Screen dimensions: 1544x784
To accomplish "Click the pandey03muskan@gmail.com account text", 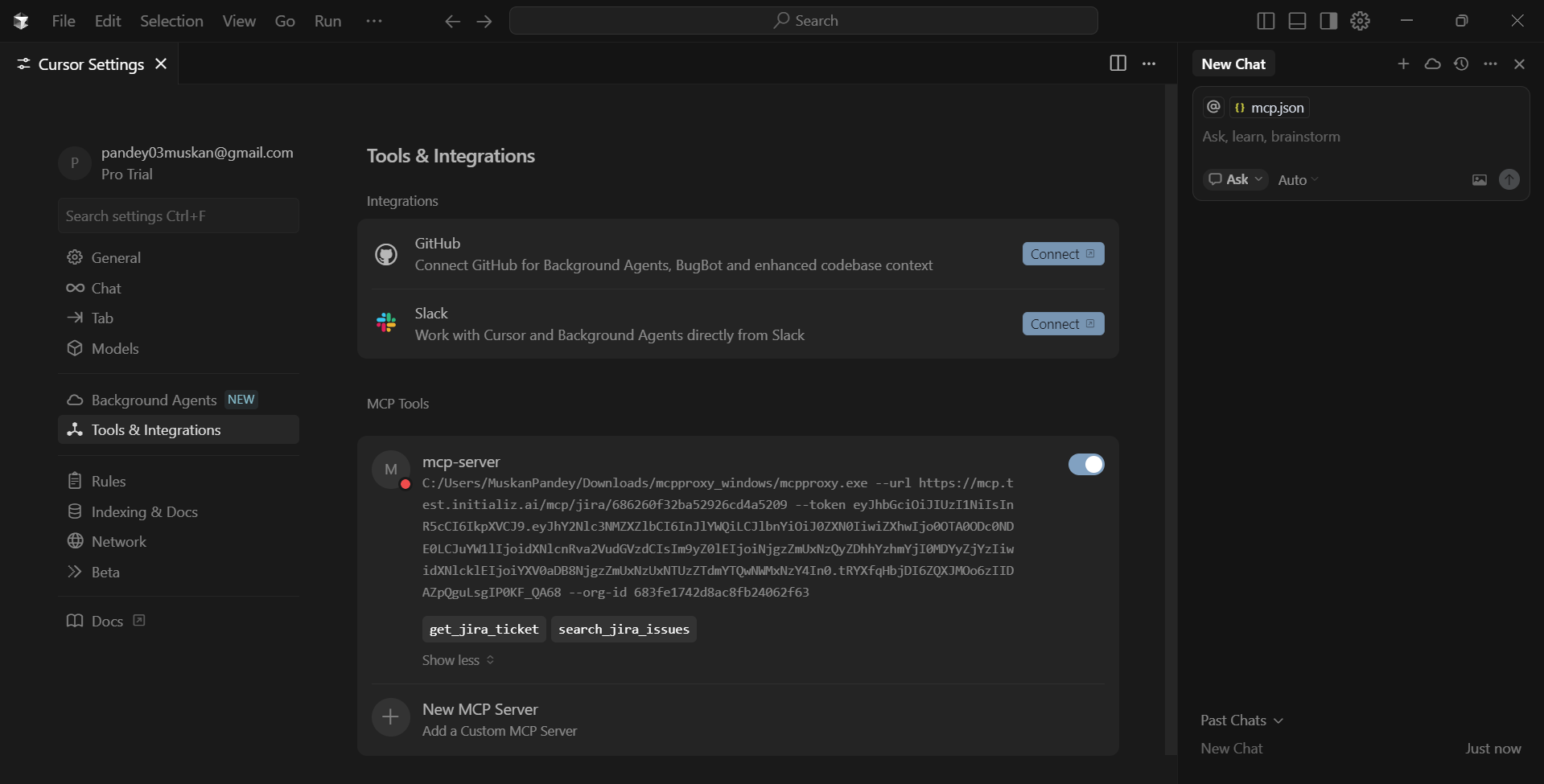I will (x=197, y=153).
